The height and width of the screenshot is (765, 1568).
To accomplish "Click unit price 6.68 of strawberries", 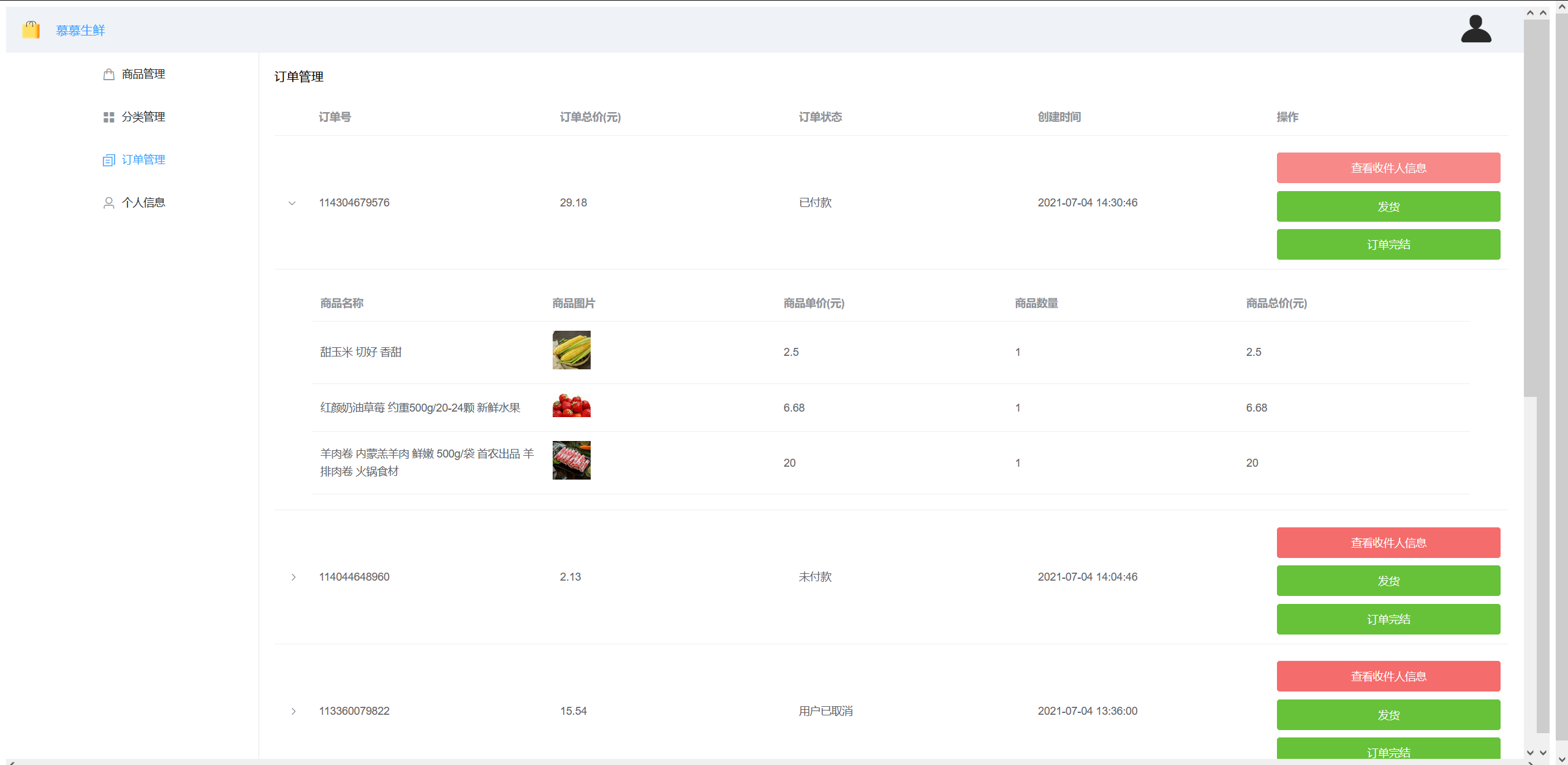I will point(794,408).
